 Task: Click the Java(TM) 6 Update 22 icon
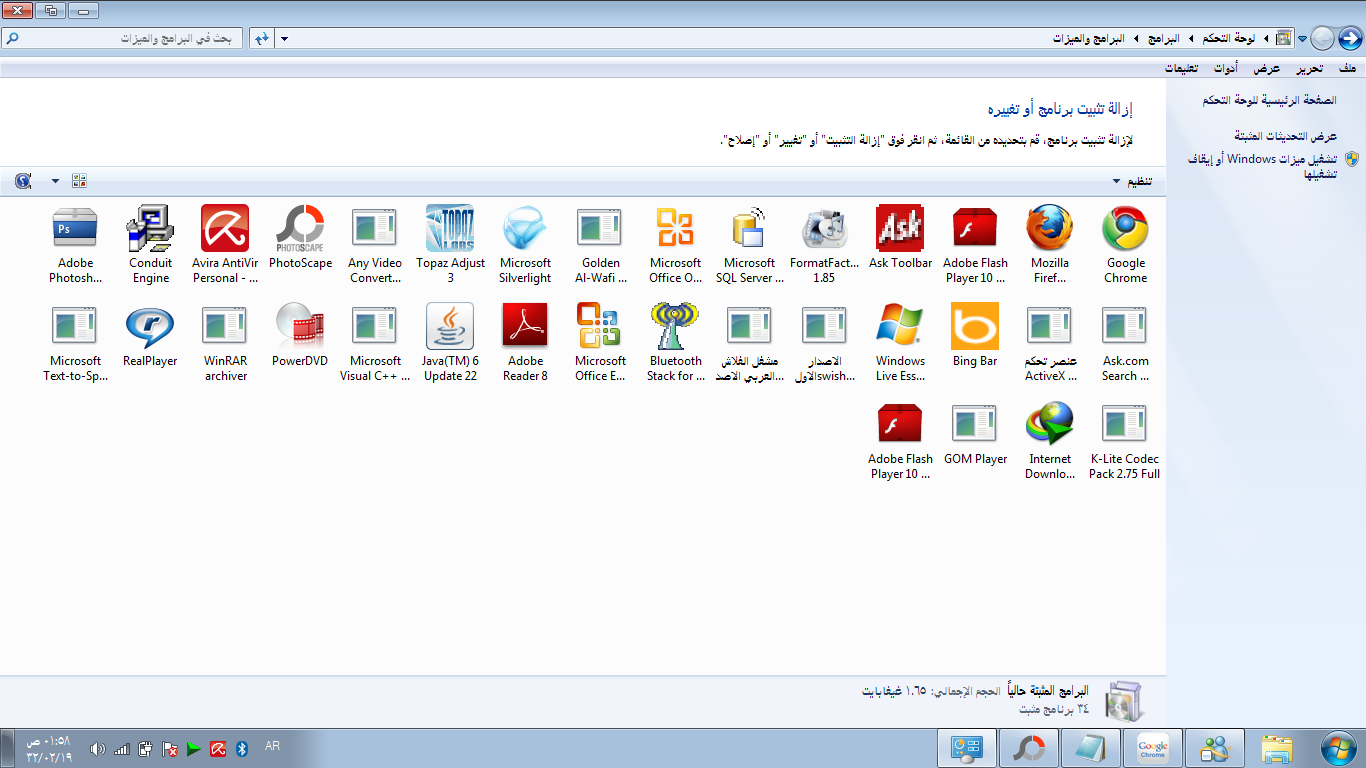click(x=450, y=327)
